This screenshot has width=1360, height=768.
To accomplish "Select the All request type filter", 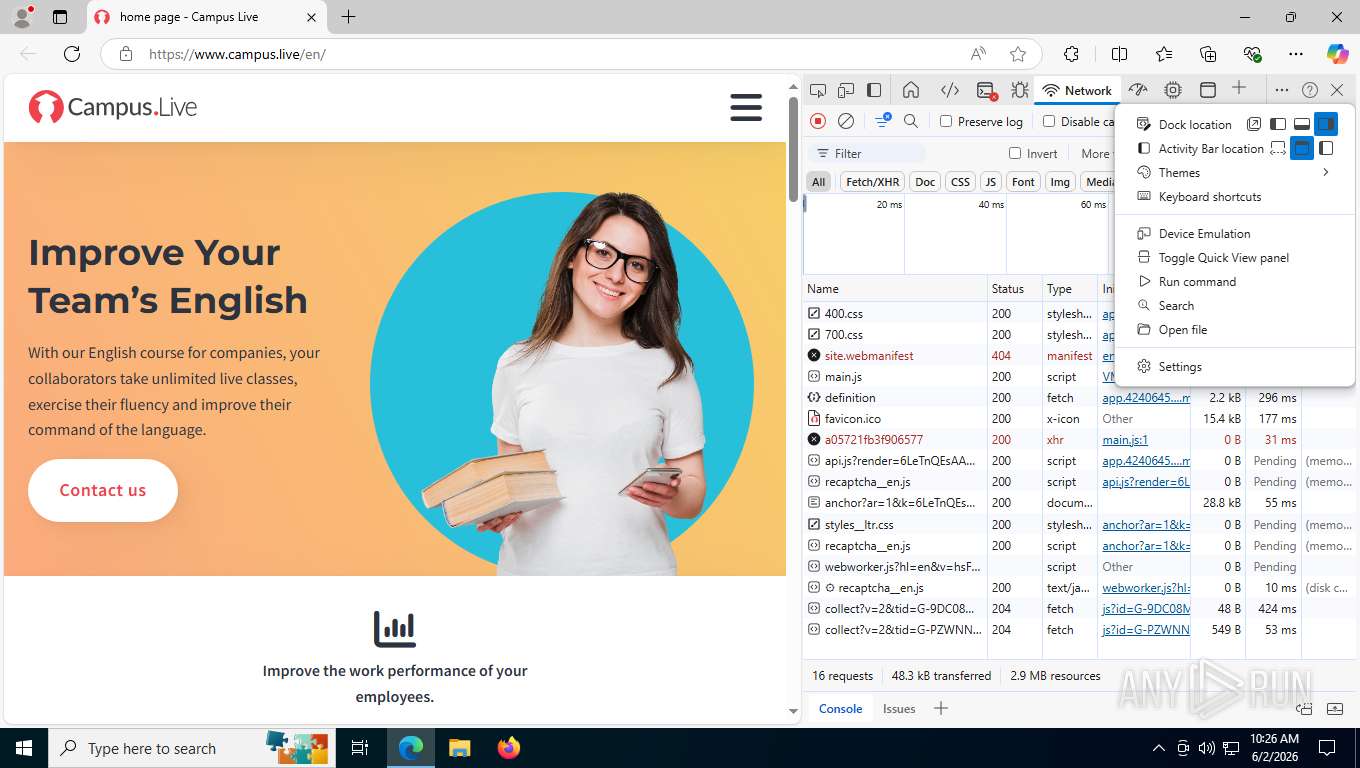I will [x=819, y=181].
